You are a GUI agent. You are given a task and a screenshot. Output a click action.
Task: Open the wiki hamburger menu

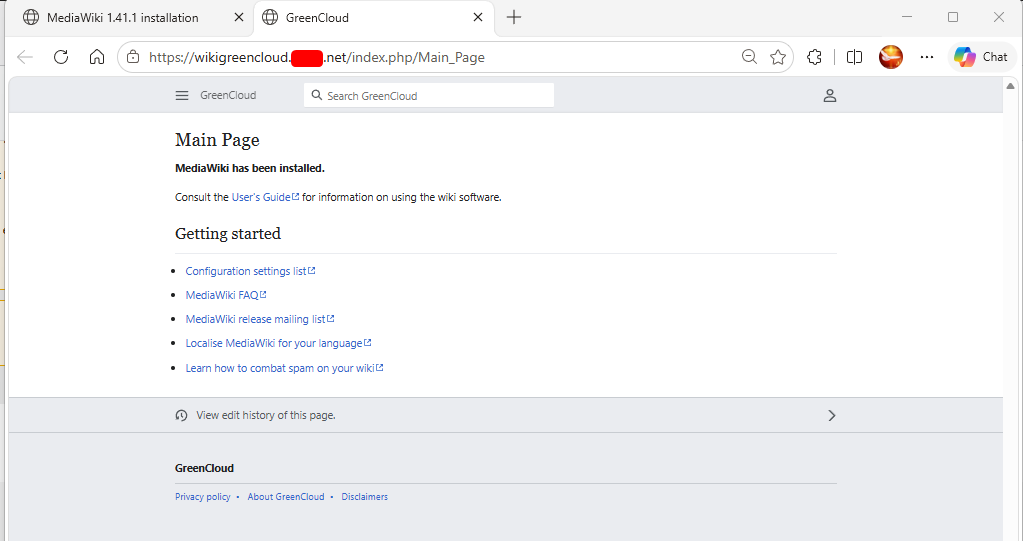(x=182, y=95)
